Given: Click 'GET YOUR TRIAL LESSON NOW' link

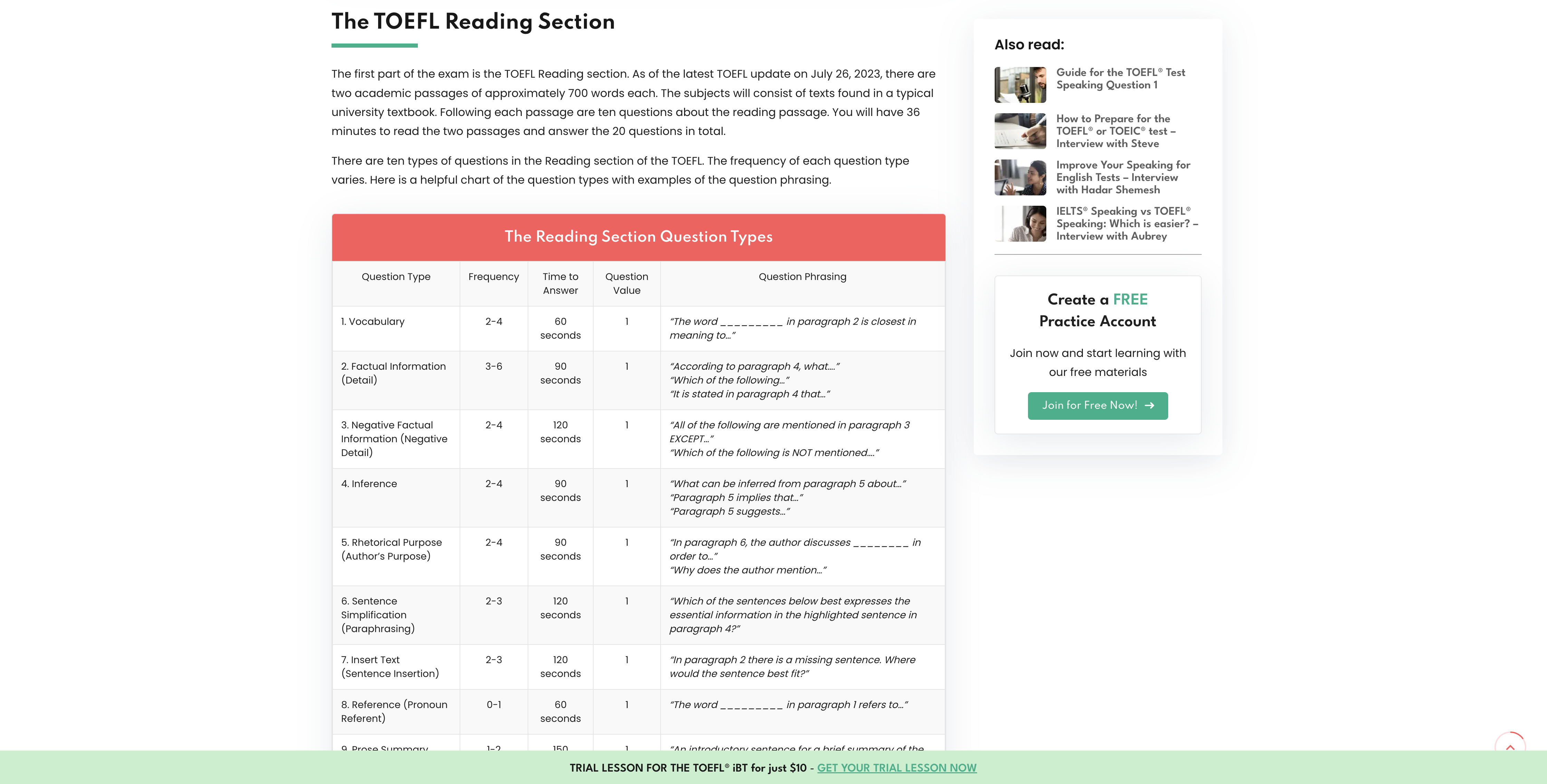Looking at the screenshot, I should pyautogui.click(x=896, y=768).
